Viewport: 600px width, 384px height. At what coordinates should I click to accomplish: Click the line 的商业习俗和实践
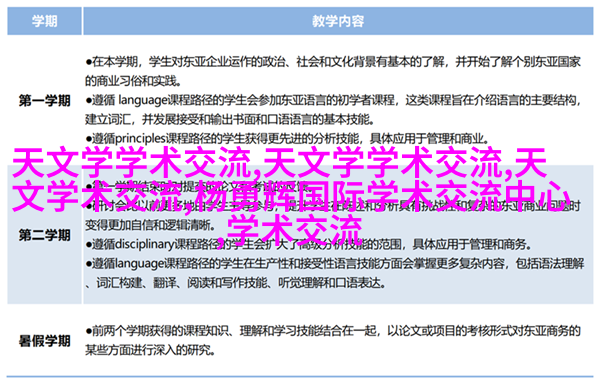tap(133, 81)
